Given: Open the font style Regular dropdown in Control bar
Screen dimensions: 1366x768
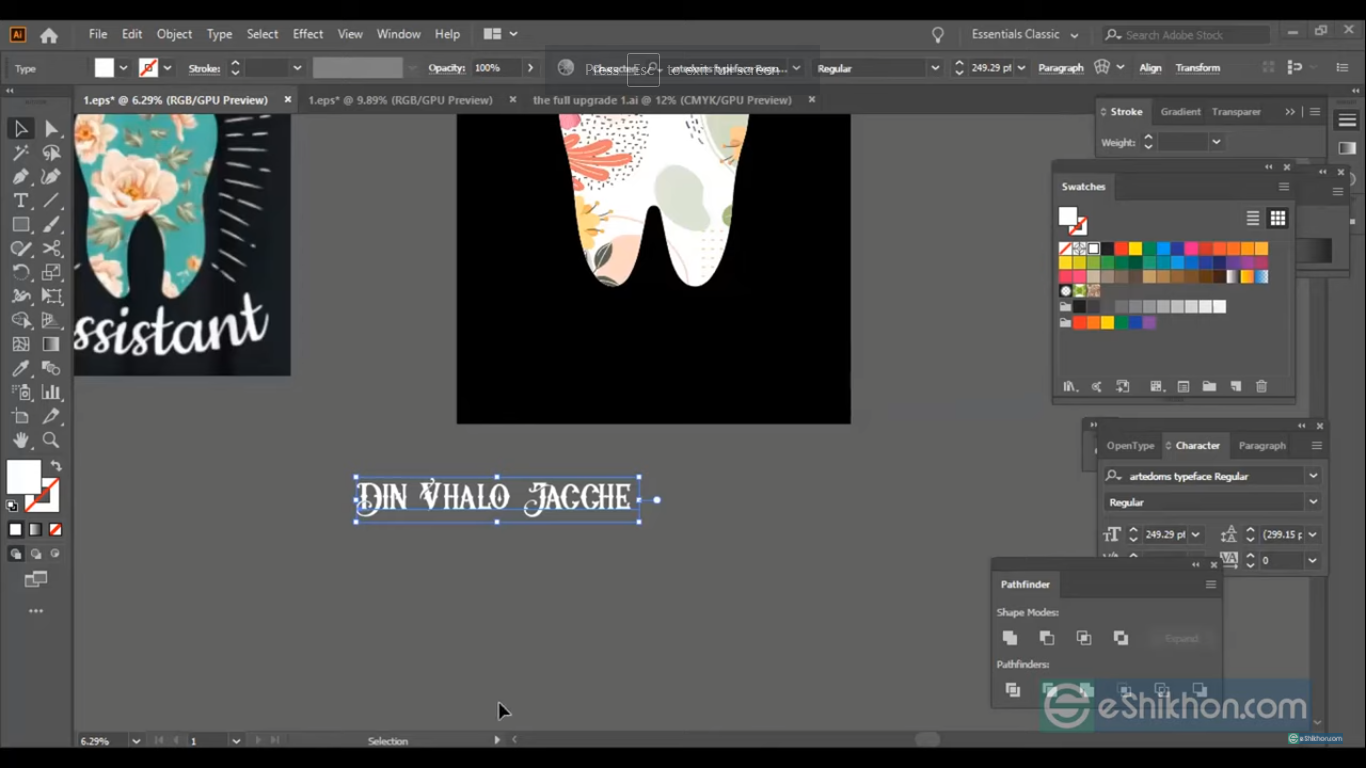Looking at the screenshot, I should [935, 68].
